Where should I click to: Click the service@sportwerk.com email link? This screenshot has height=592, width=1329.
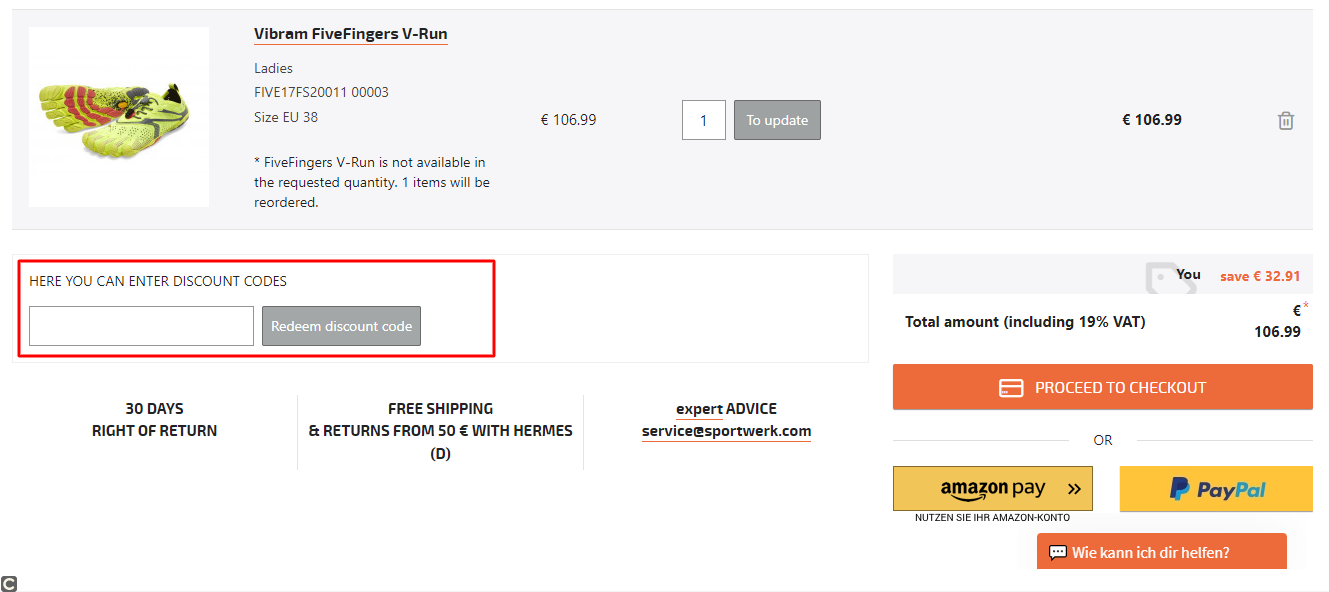(726, 431)
